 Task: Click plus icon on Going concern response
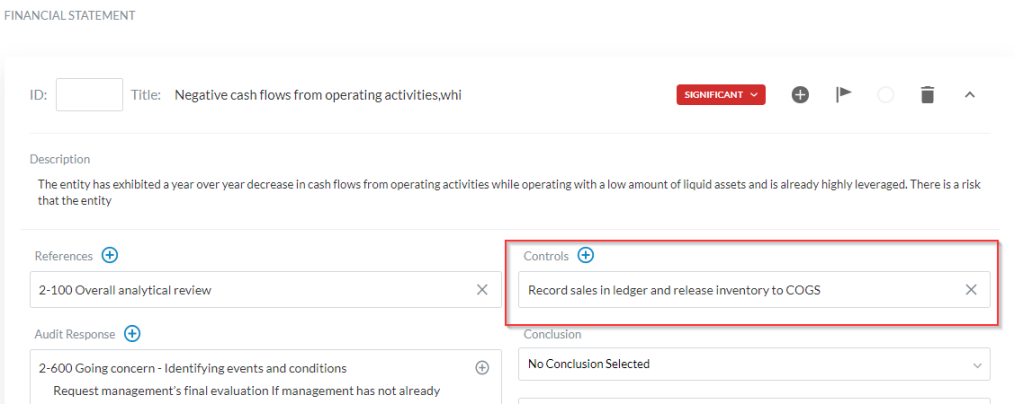[x=482, y=368]
